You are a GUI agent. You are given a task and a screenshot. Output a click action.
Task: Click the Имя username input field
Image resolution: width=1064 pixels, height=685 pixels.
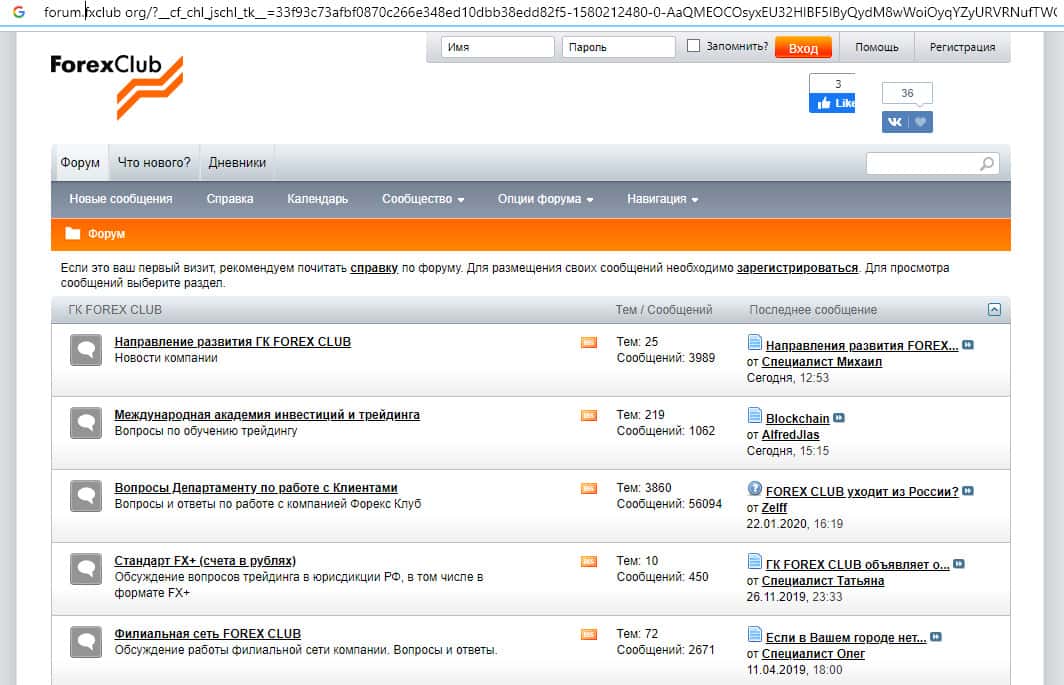497,47
